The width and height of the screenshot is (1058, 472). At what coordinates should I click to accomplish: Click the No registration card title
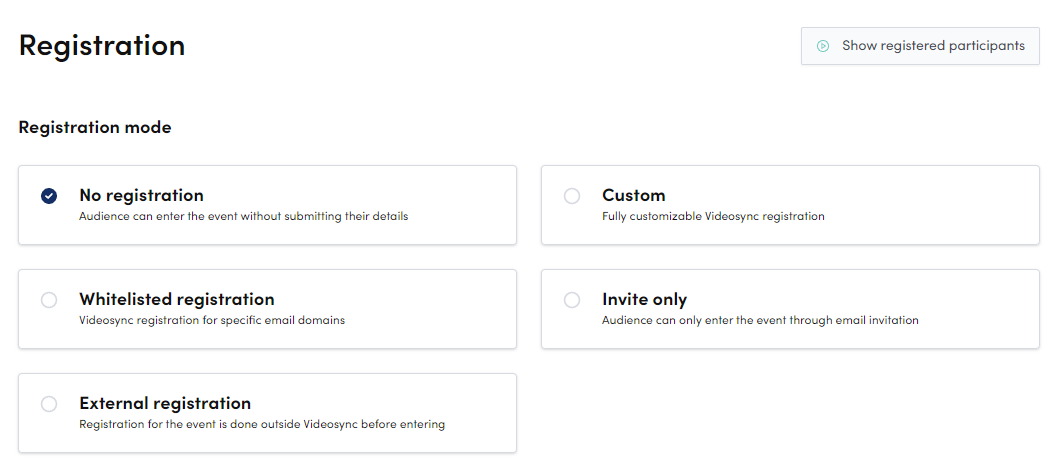(141, 195)
